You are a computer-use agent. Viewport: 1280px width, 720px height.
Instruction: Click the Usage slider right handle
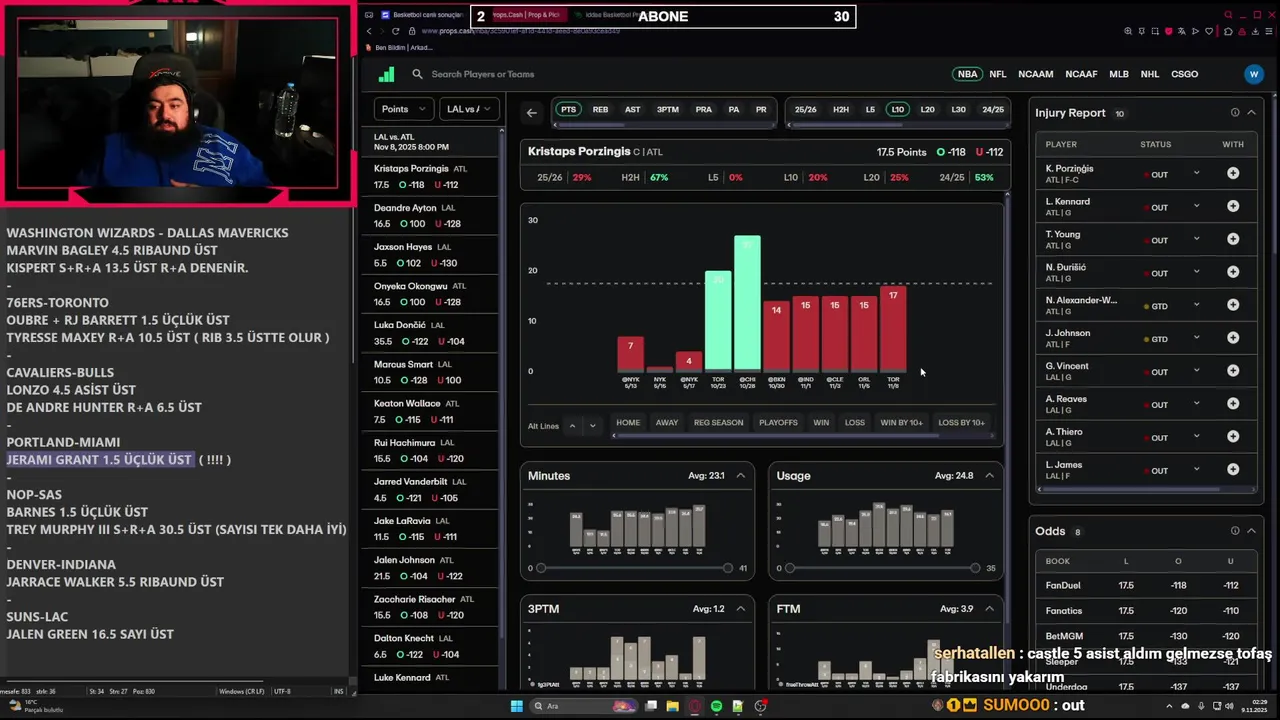coord(975,568)
